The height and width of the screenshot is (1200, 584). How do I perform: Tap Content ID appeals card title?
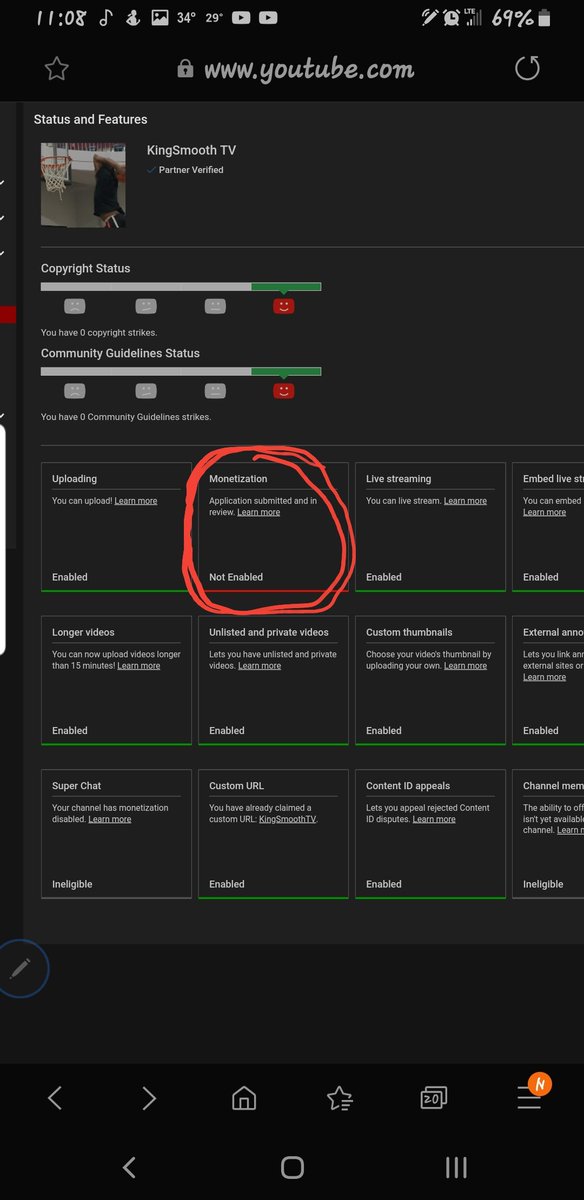[408, 786]
